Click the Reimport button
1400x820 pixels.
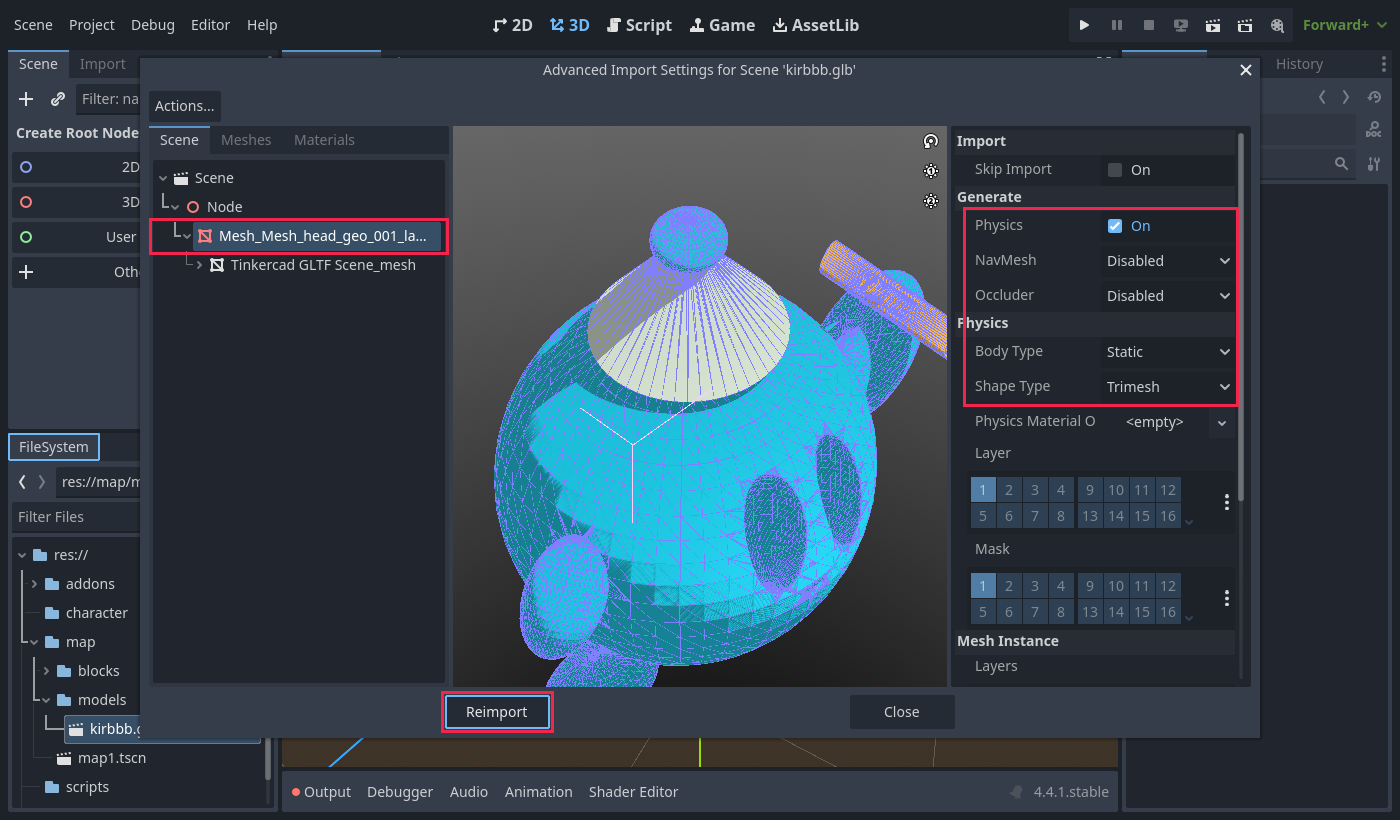[497, 712]
